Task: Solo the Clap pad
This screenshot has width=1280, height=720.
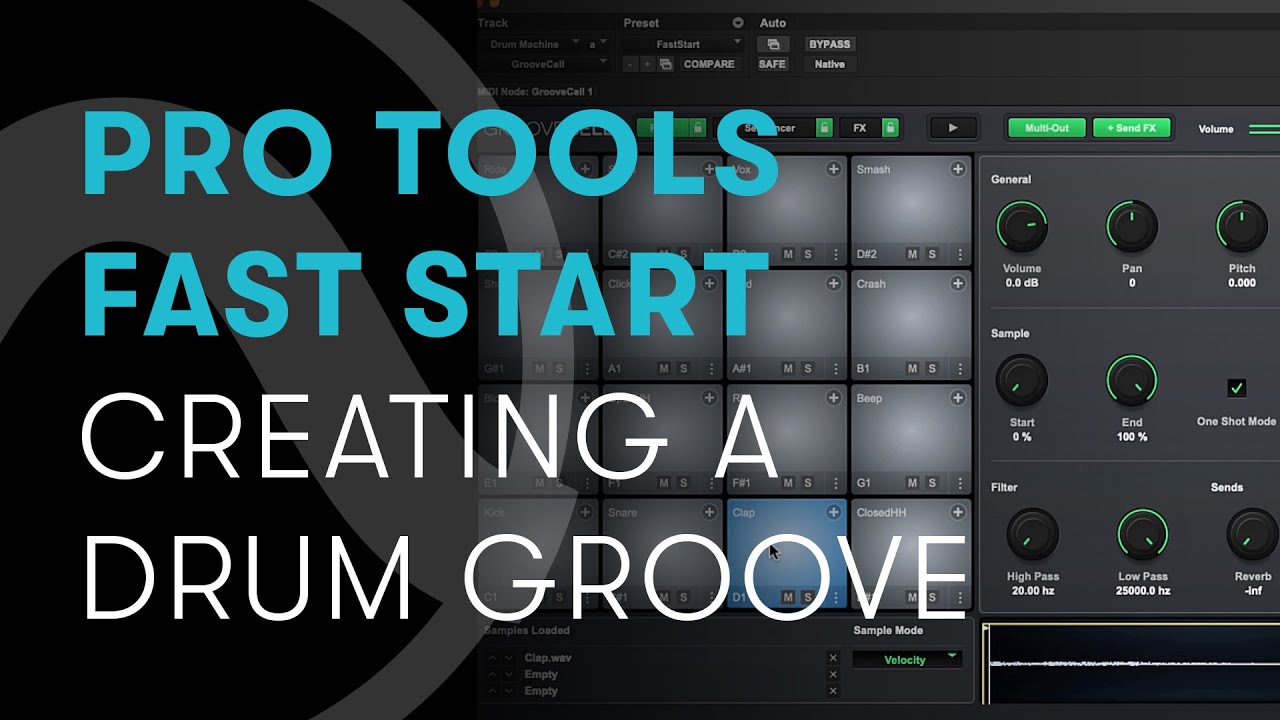Action: tap(807, 597)
